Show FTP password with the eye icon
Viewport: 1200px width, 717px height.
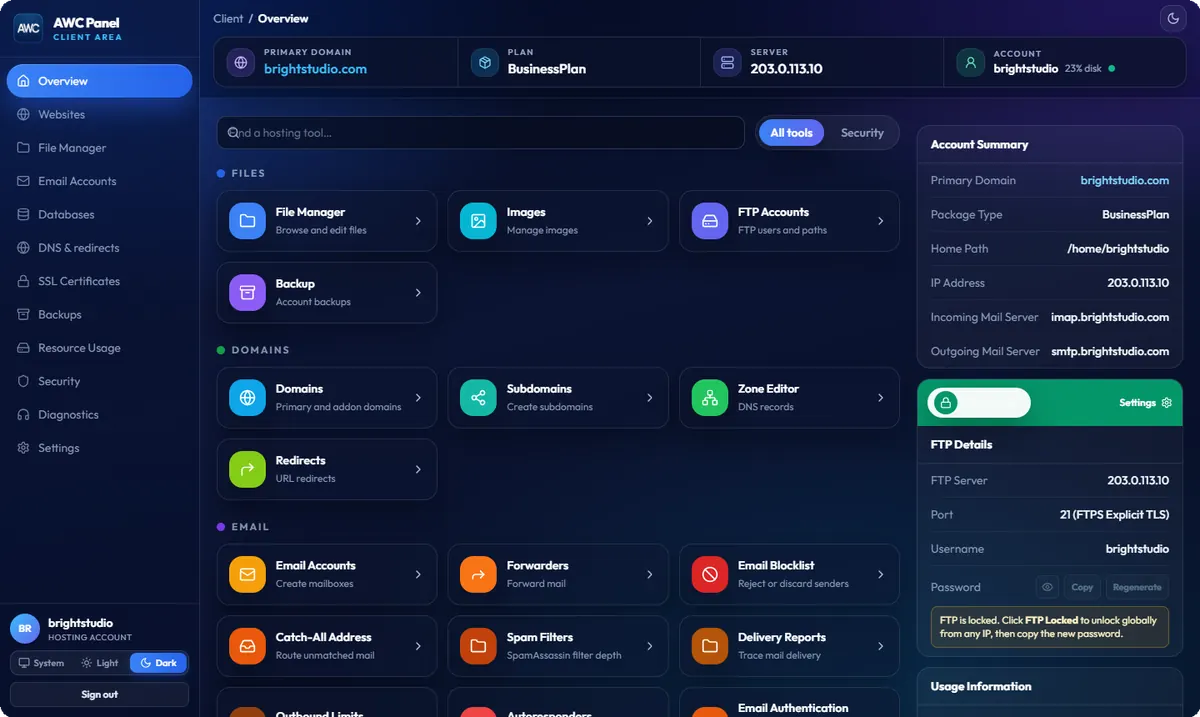tap(1047, 587)
